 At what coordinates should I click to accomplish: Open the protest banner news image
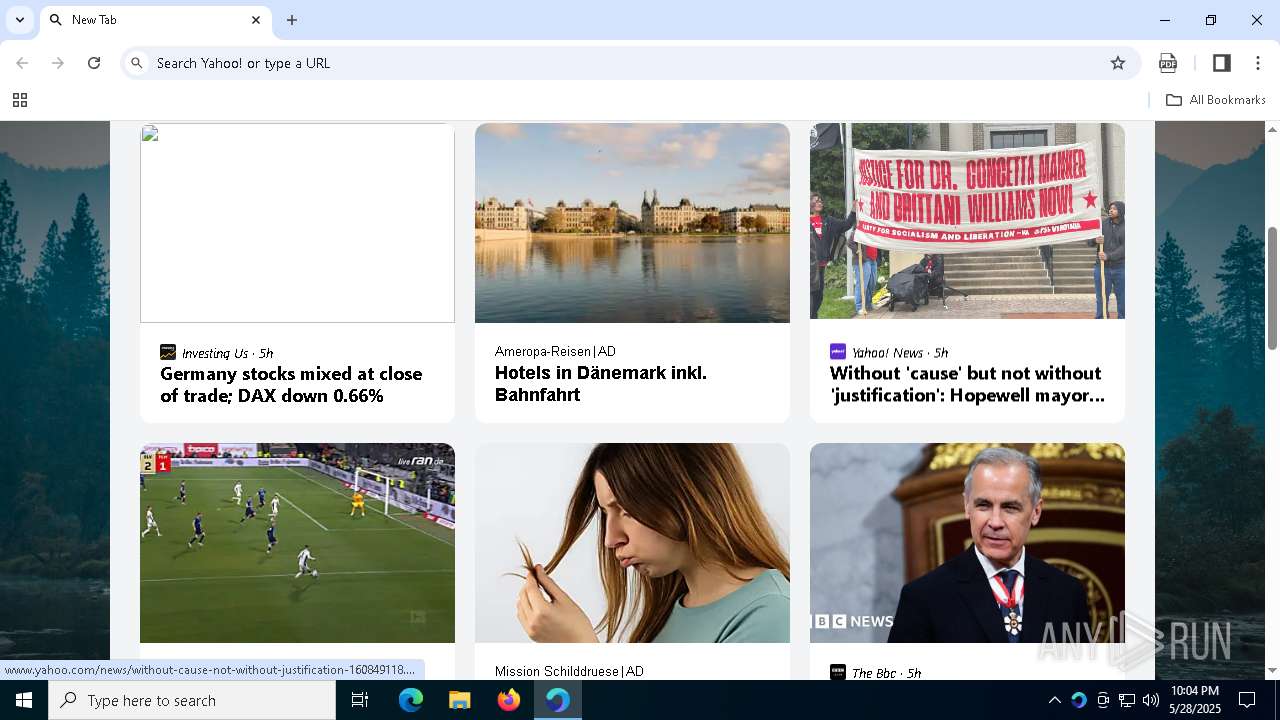pyautogui.click(x=967, y=221)
